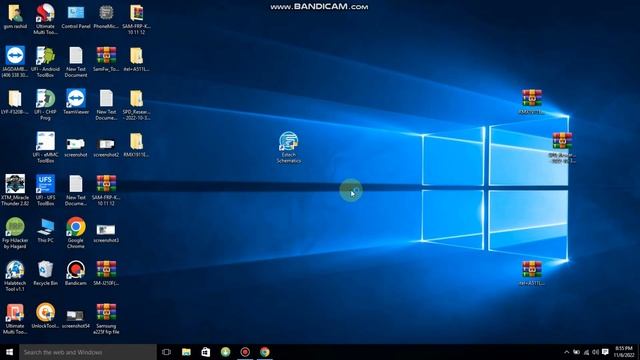Launch the UnlockTool shortcut
This screenshot has width=640, height=360.
[45, 316]
